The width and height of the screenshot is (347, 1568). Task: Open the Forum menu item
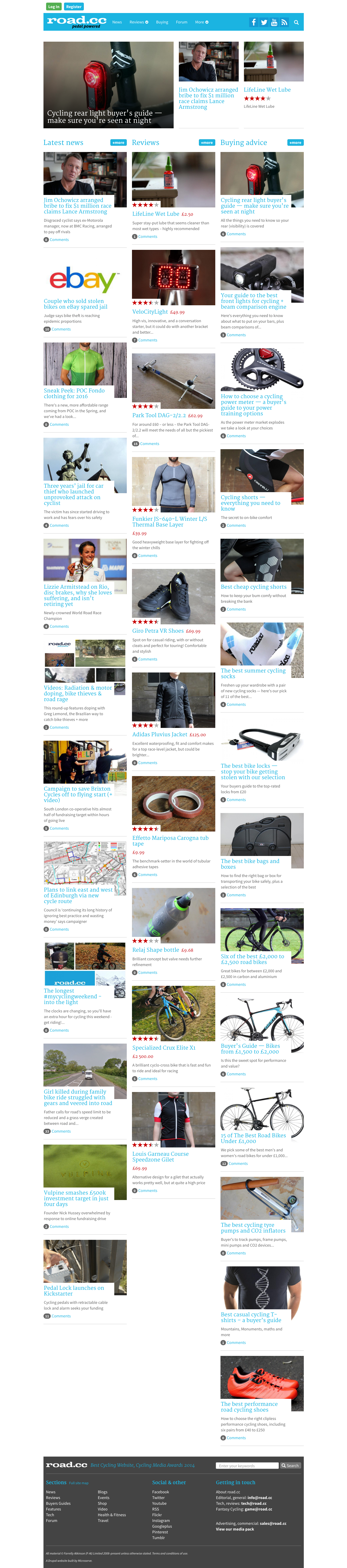(181, 22)
